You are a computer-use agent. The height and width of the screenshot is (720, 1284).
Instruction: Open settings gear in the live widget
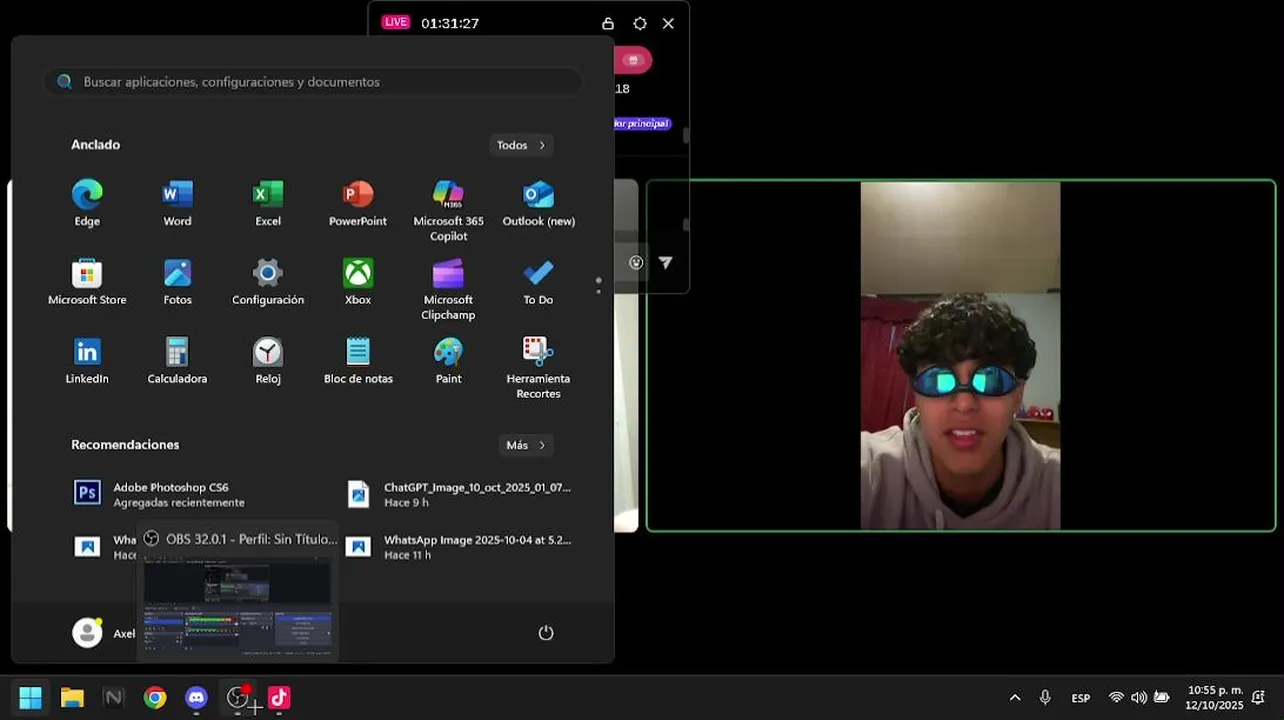click(640, 23)
